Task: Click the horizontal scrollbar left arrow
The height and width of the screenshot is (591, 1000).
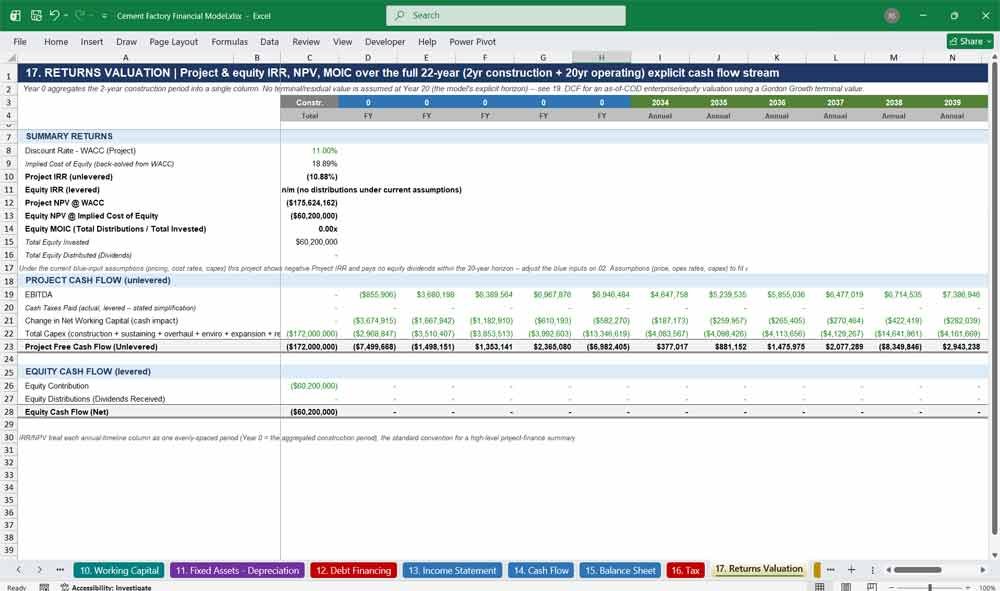Action: coord(888,570)
